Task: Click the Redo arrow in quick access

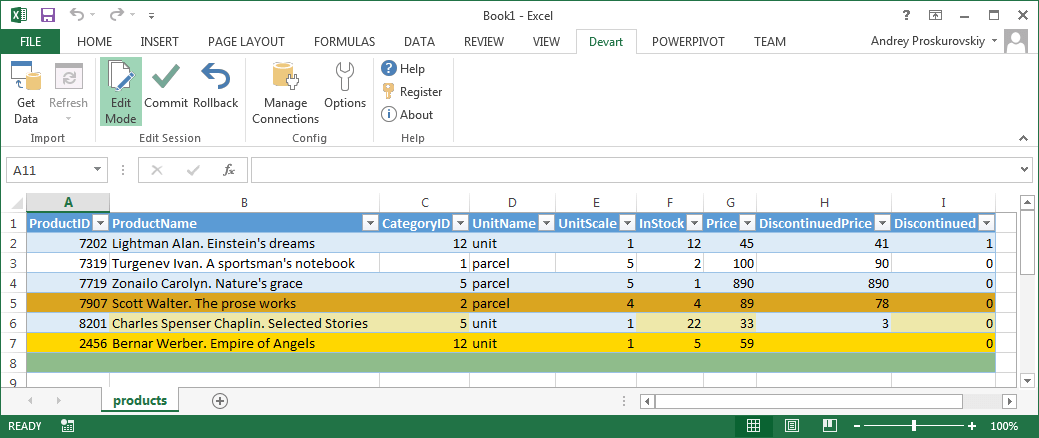Action: point(116,15)
